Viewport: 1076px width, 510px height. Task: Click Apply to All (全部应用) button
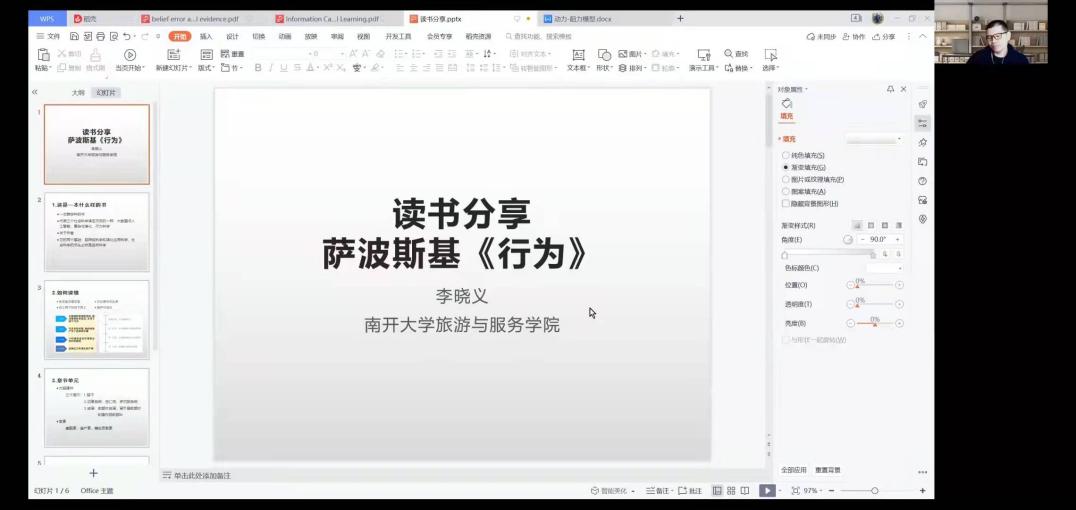click(794, 470)
